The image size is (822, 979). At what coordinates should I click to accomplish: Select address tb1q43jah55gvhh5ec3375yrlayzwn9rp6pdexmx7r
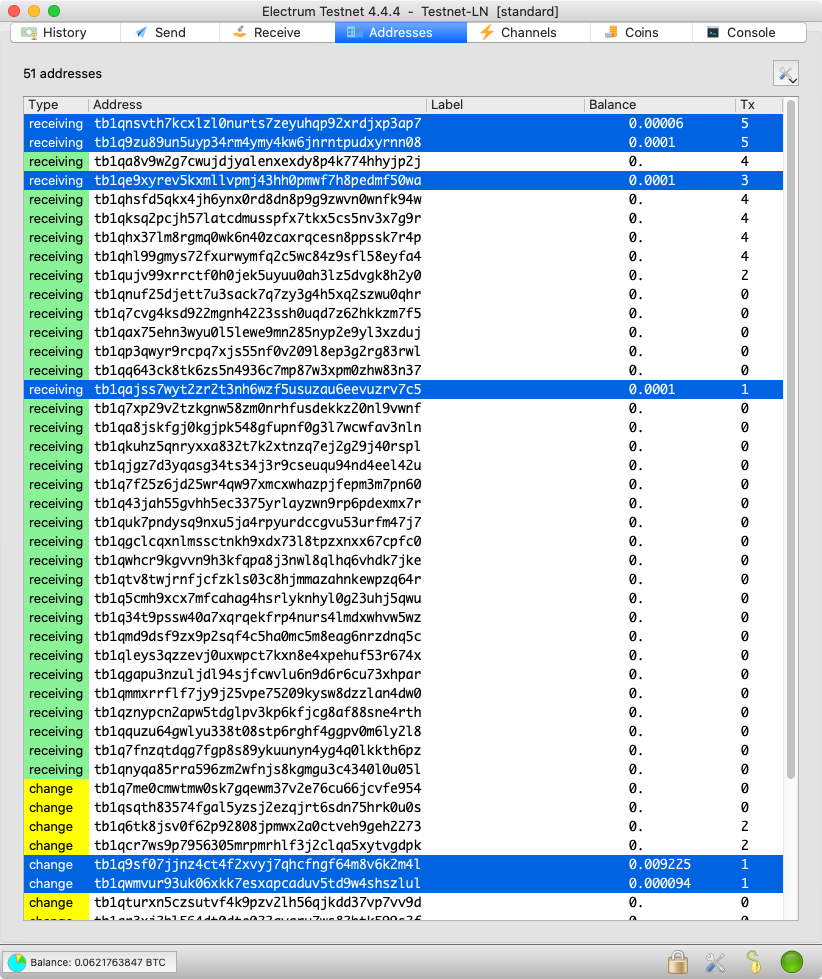point(403,503)
